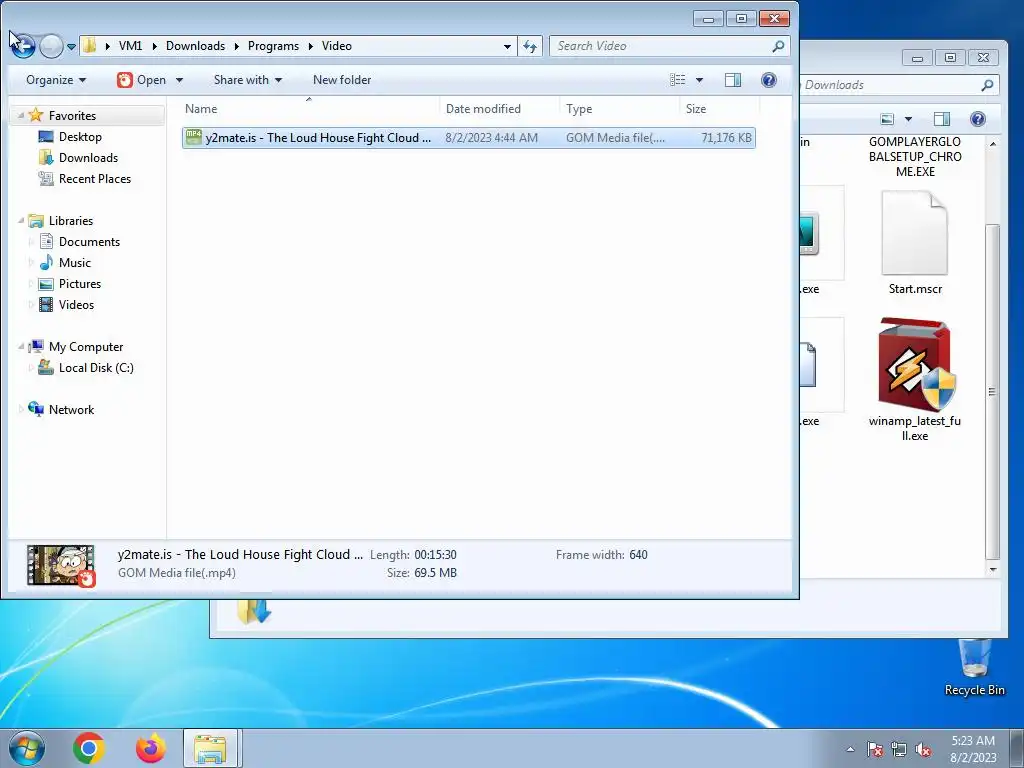
Task: Click the folder icon in address bar
Action: [90, 46]
